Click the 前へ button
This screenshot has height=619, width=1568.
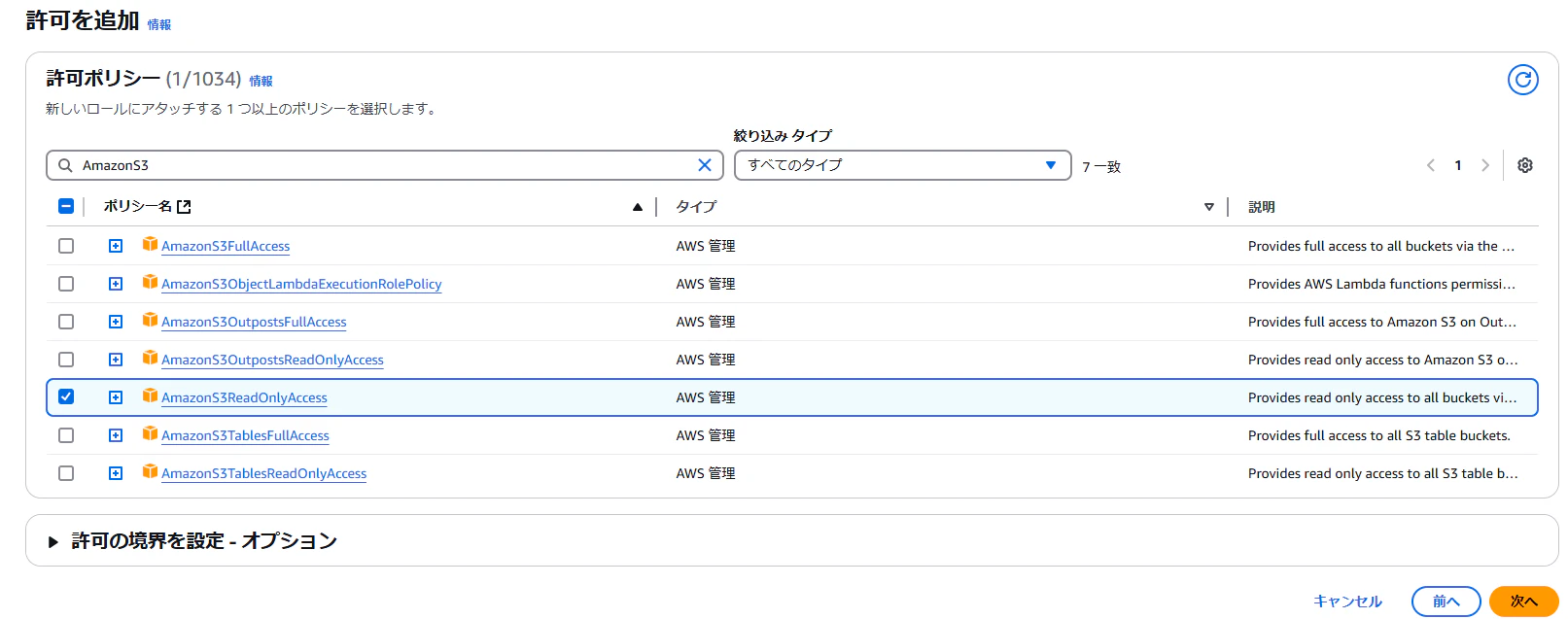pos(1446,602)
